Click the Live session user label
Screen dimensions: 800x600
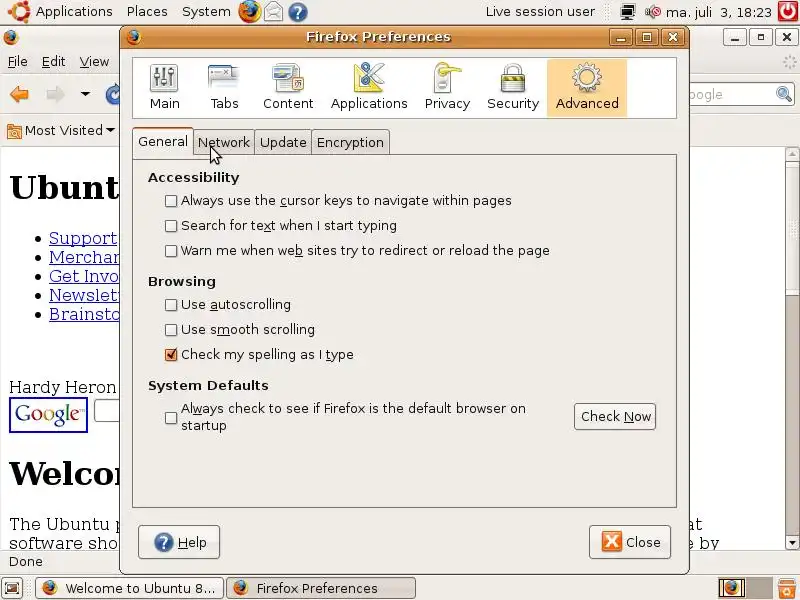(540, 12)
